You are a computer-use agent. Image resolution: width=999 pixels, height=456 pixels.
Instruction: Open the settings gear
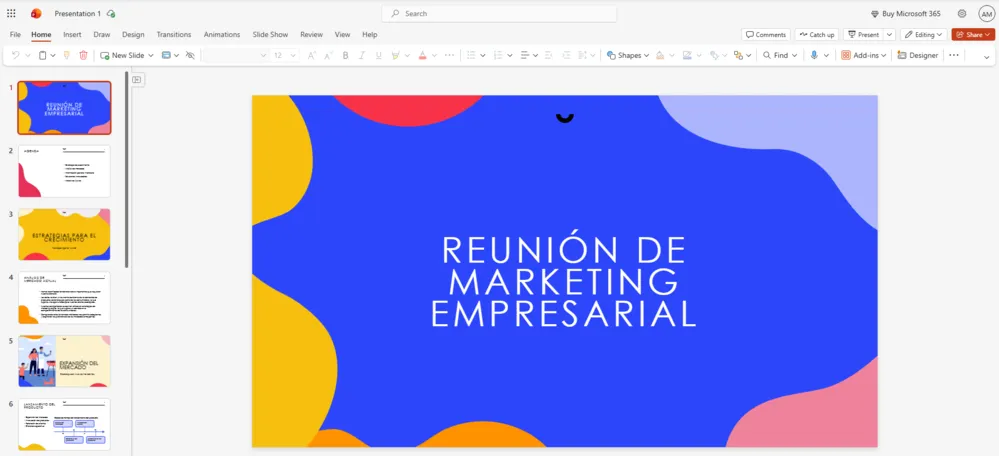(x=962, y=13)
